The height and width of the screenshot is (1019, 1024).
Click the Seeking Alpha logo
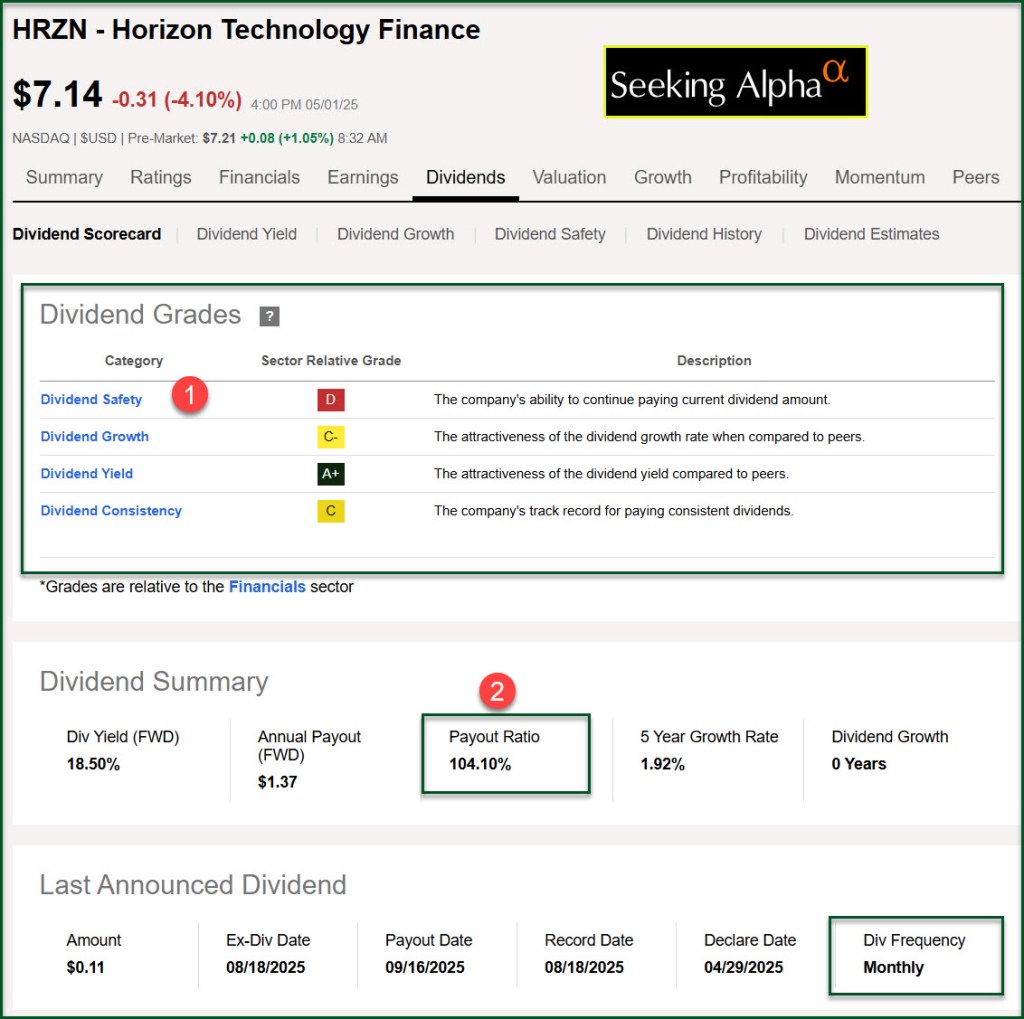tap(735, 82)
